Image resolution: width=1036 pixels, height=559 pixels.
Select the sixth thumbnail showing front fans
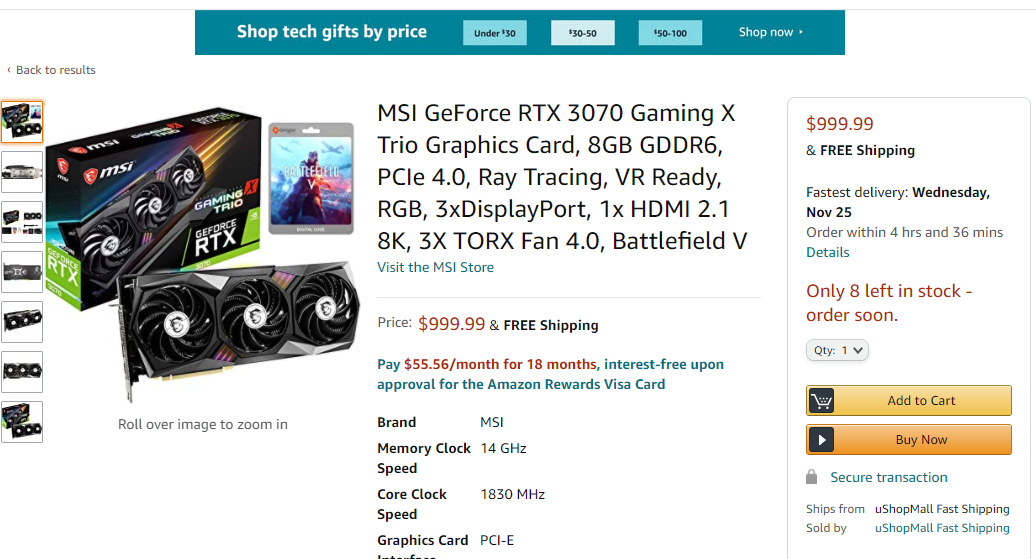(x=22, y=372)
